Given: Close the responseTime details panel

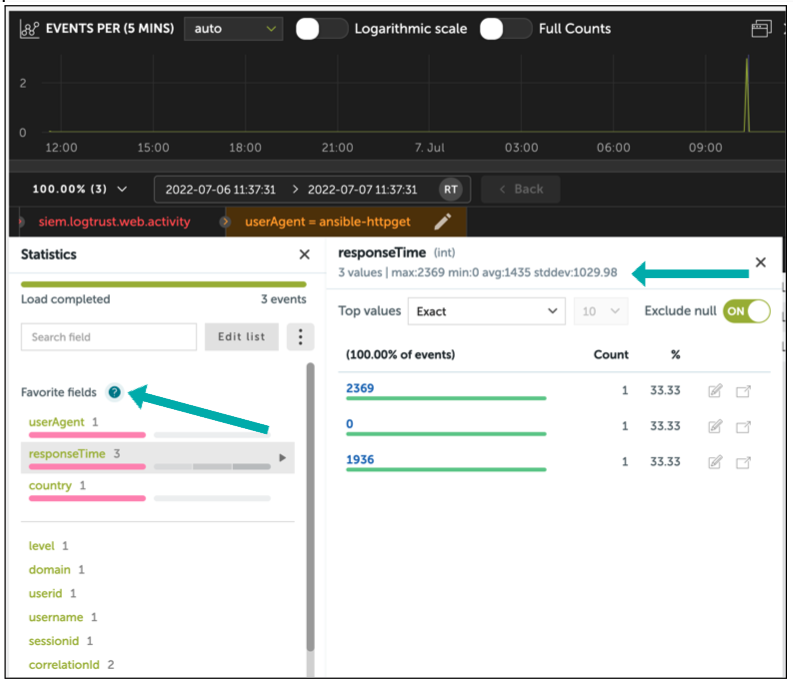Looking at the screenshot, I should click(760, 262).
